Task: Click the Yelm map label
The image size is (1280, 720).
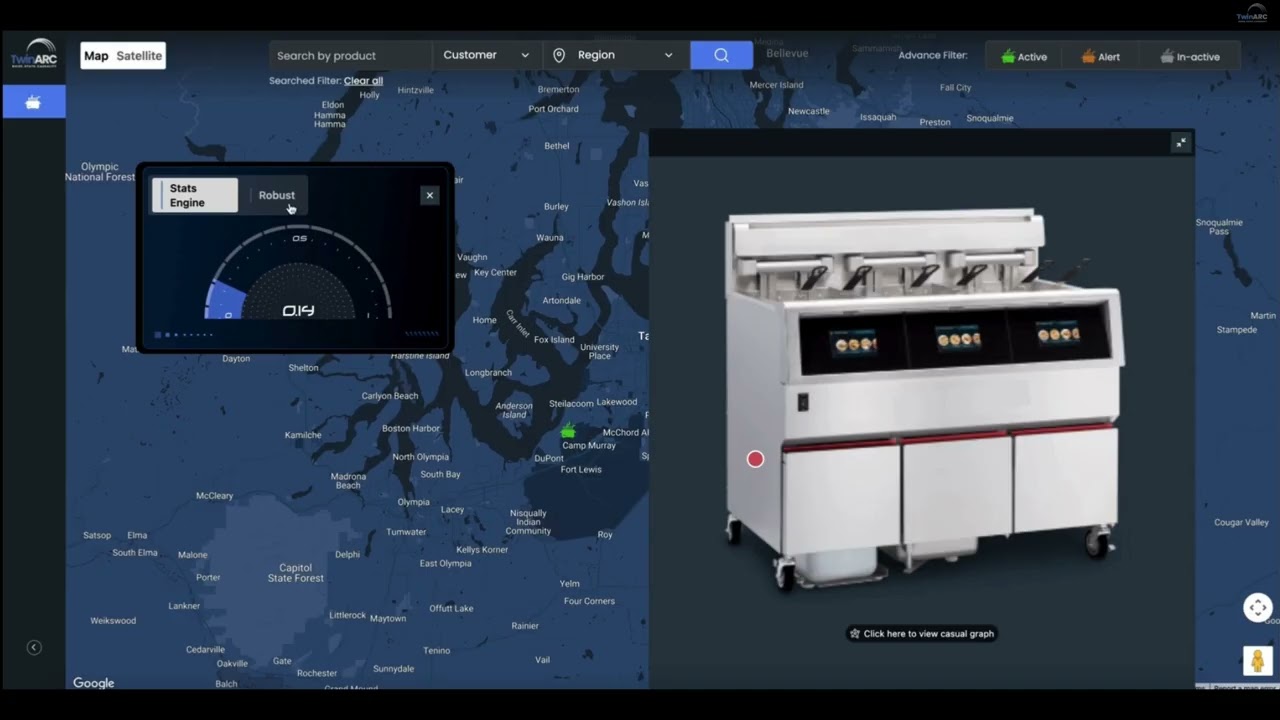Action: click(569, 583)
